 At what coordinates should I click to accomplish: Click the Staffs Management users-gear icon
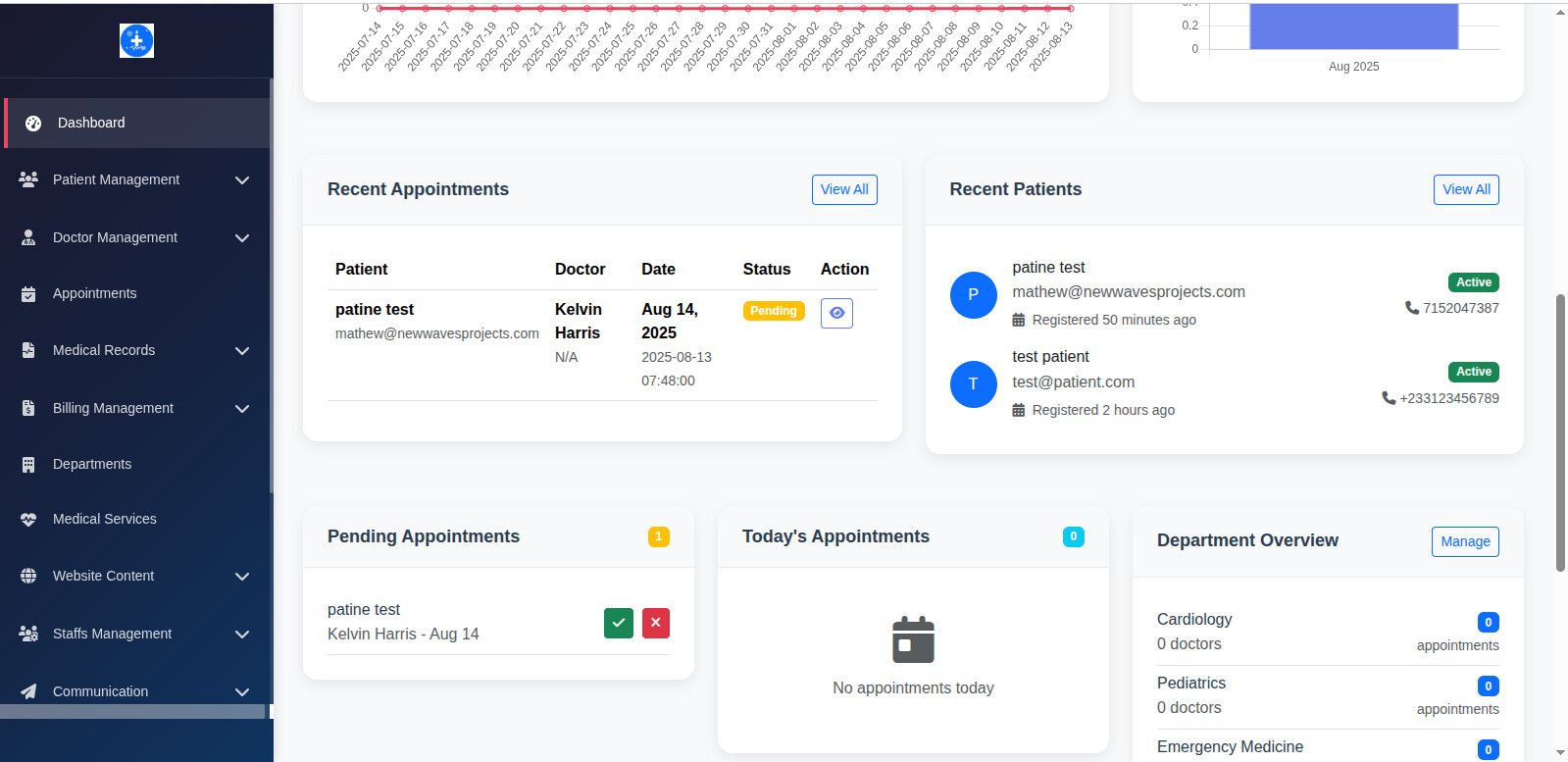(28, 634)
